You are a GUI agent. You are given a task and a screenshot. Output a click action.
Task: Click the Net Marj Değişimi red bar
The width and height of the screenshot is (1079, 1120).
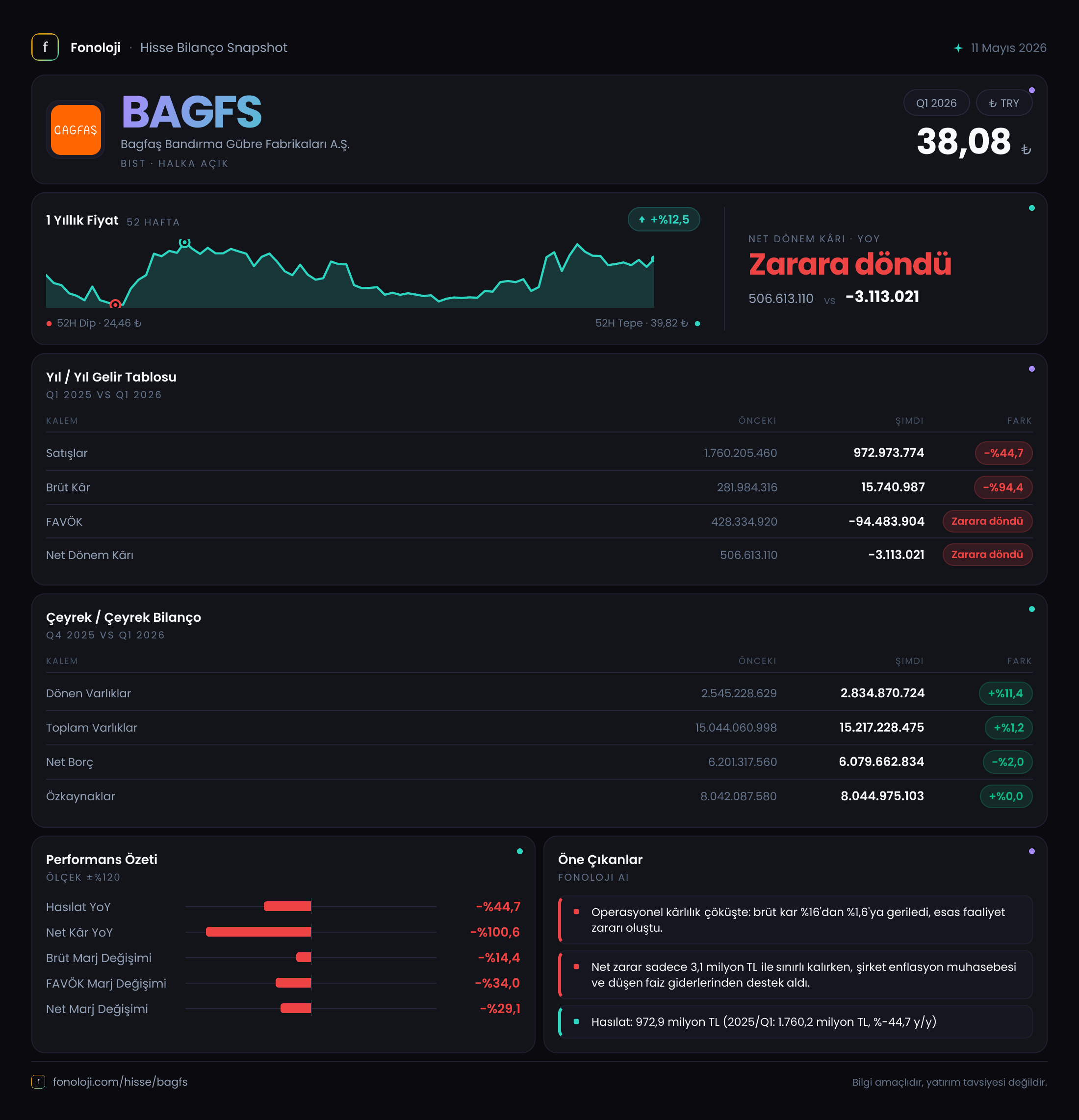tap(295, 1009)
